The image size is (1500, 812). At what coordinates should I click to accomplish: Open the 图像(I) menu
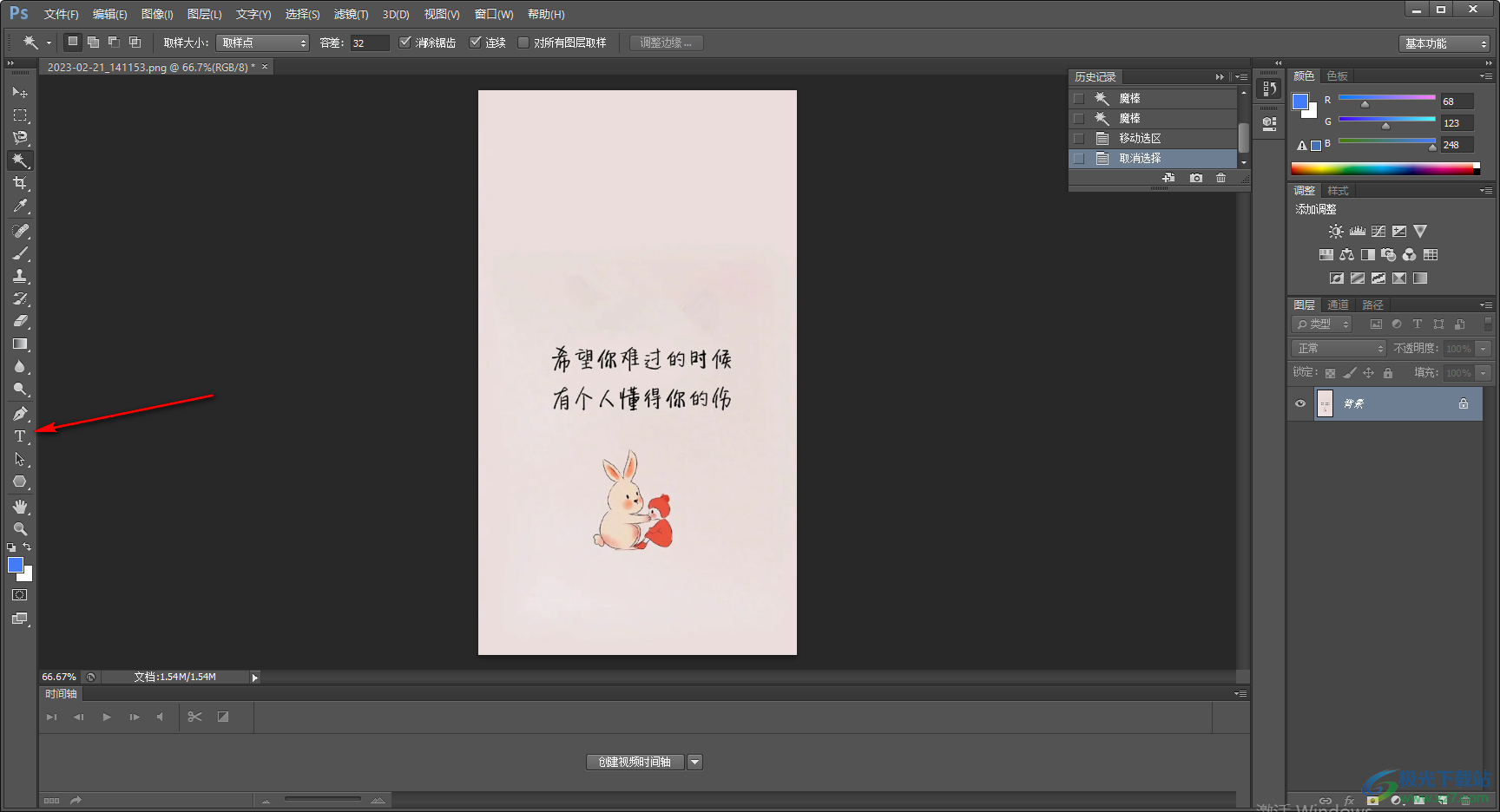click(x=157, y=14)
